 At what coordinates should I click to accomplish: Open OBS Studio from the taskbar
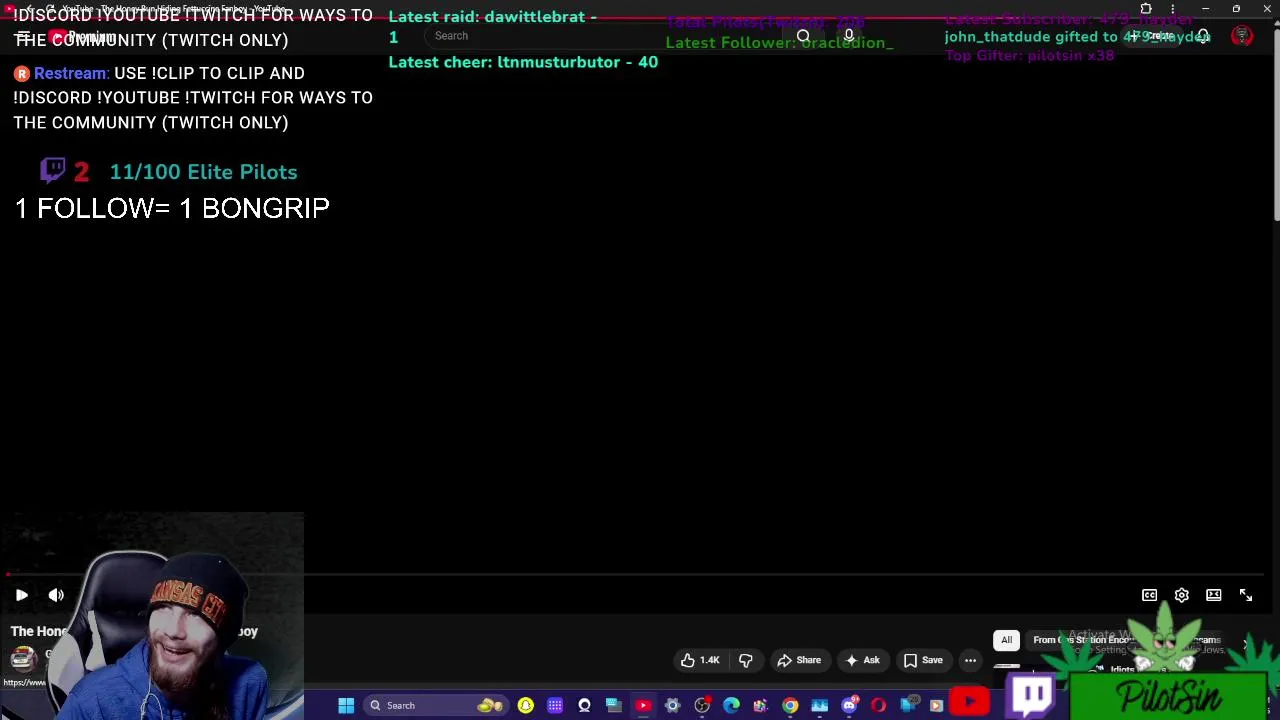(702, 706)
